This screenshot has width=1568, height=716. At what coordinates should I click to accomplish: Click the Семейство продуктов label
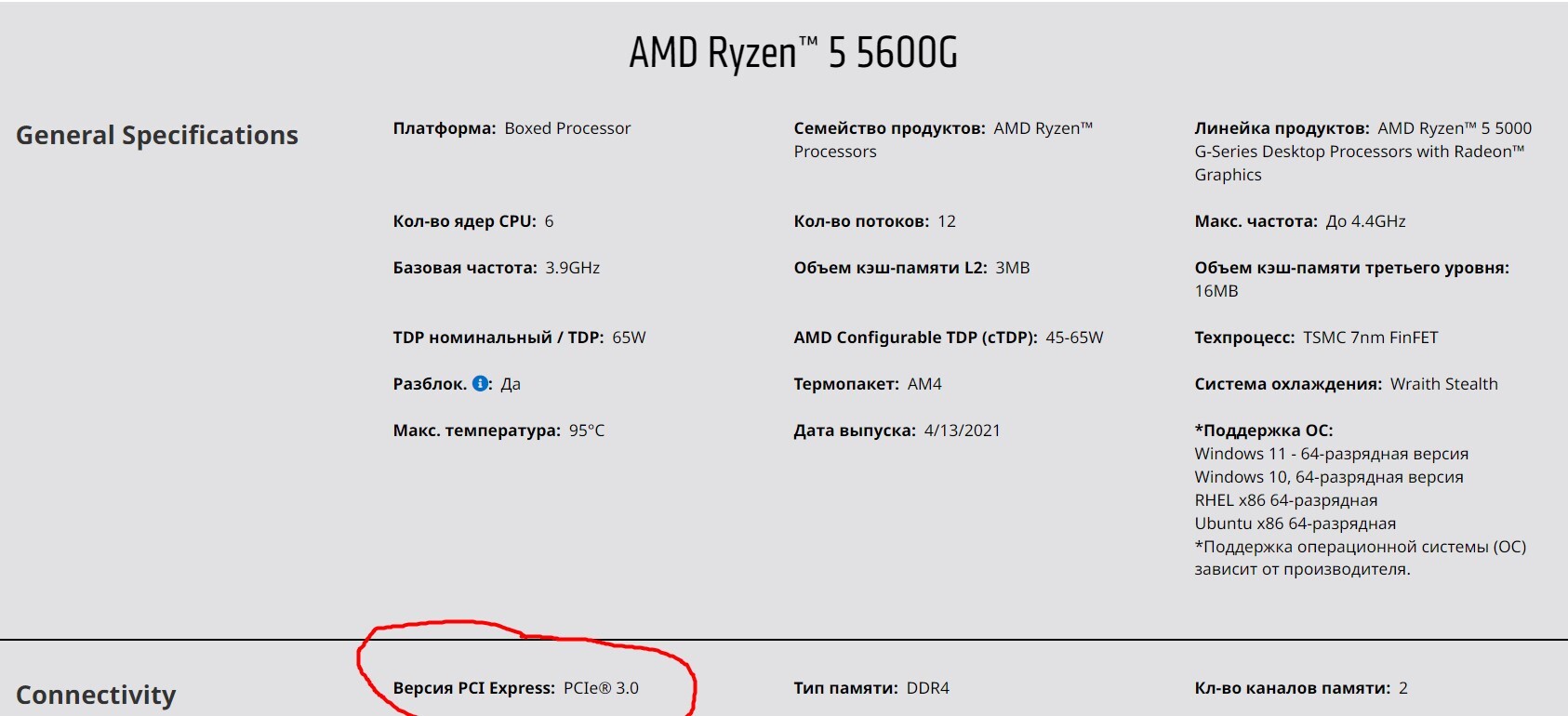tap(889, 128)
